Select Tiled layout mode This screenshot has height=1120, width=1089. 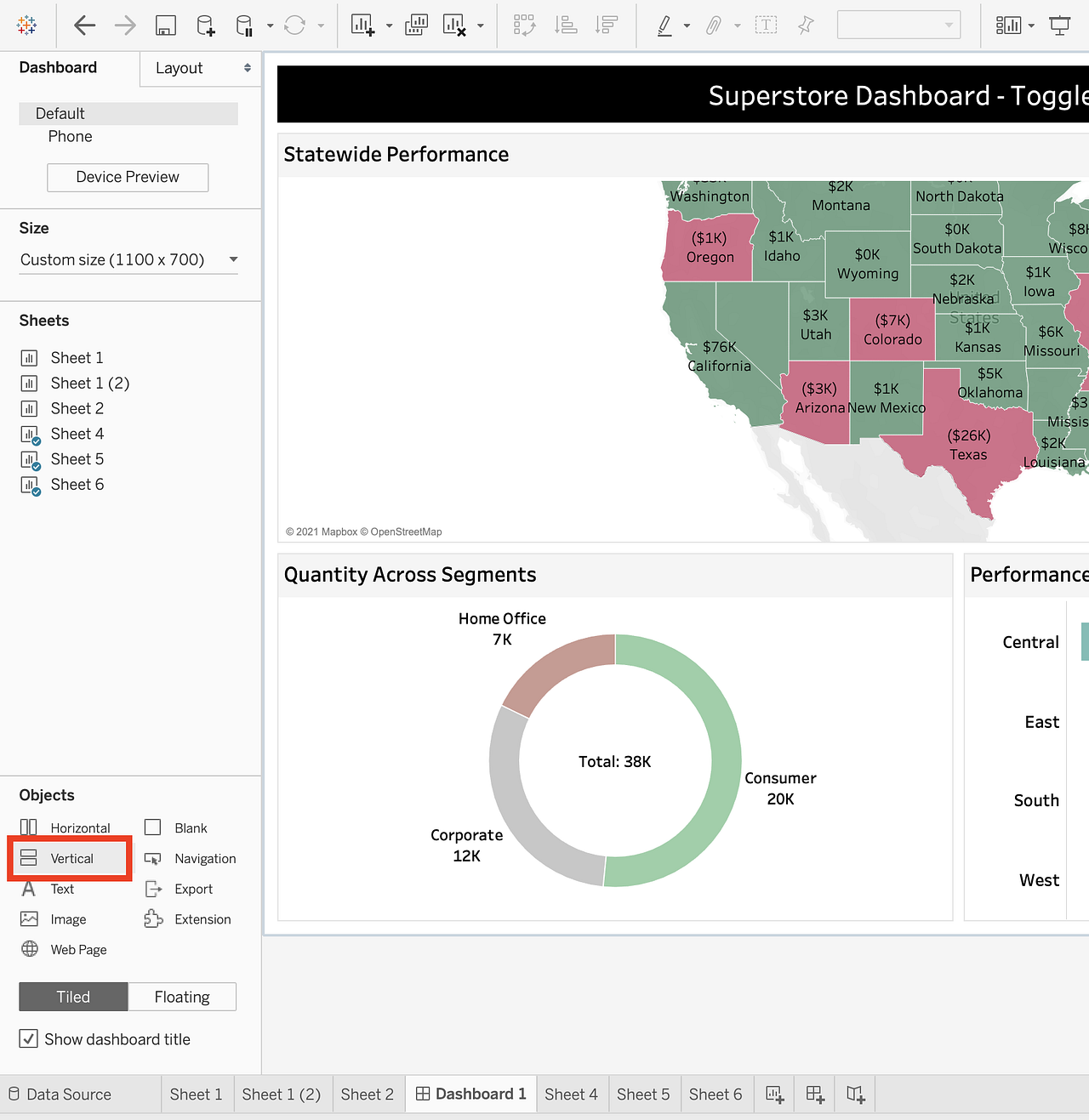73,997
